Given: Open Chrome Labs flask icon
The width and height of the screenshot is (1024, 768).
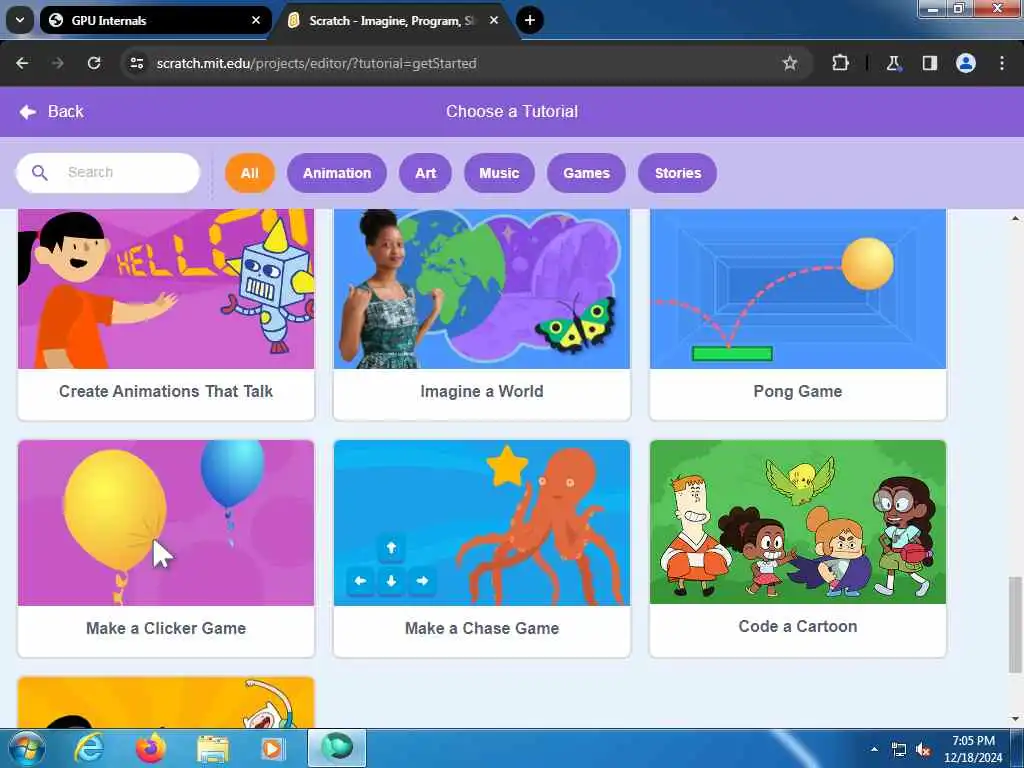Looking at the screenshot, I should coord(893,63).
